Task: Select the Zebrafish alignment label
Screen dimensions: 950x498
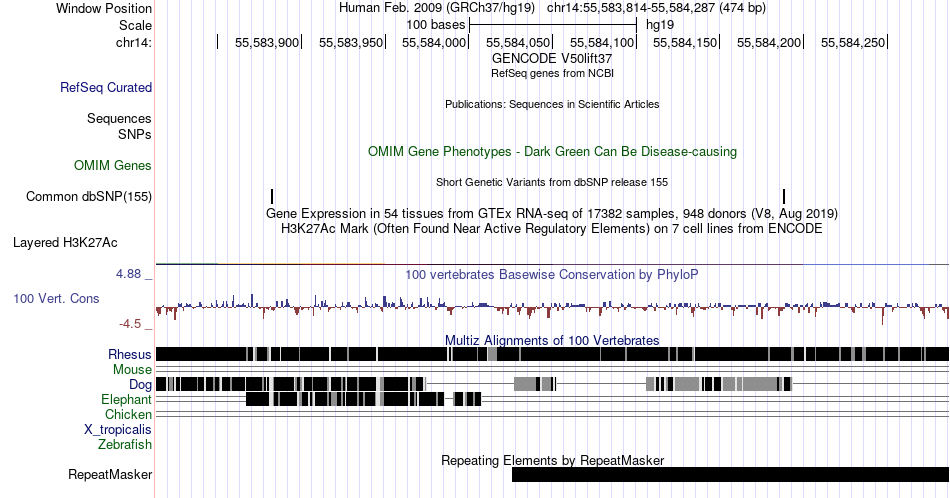Action: (x=125, y=444)
